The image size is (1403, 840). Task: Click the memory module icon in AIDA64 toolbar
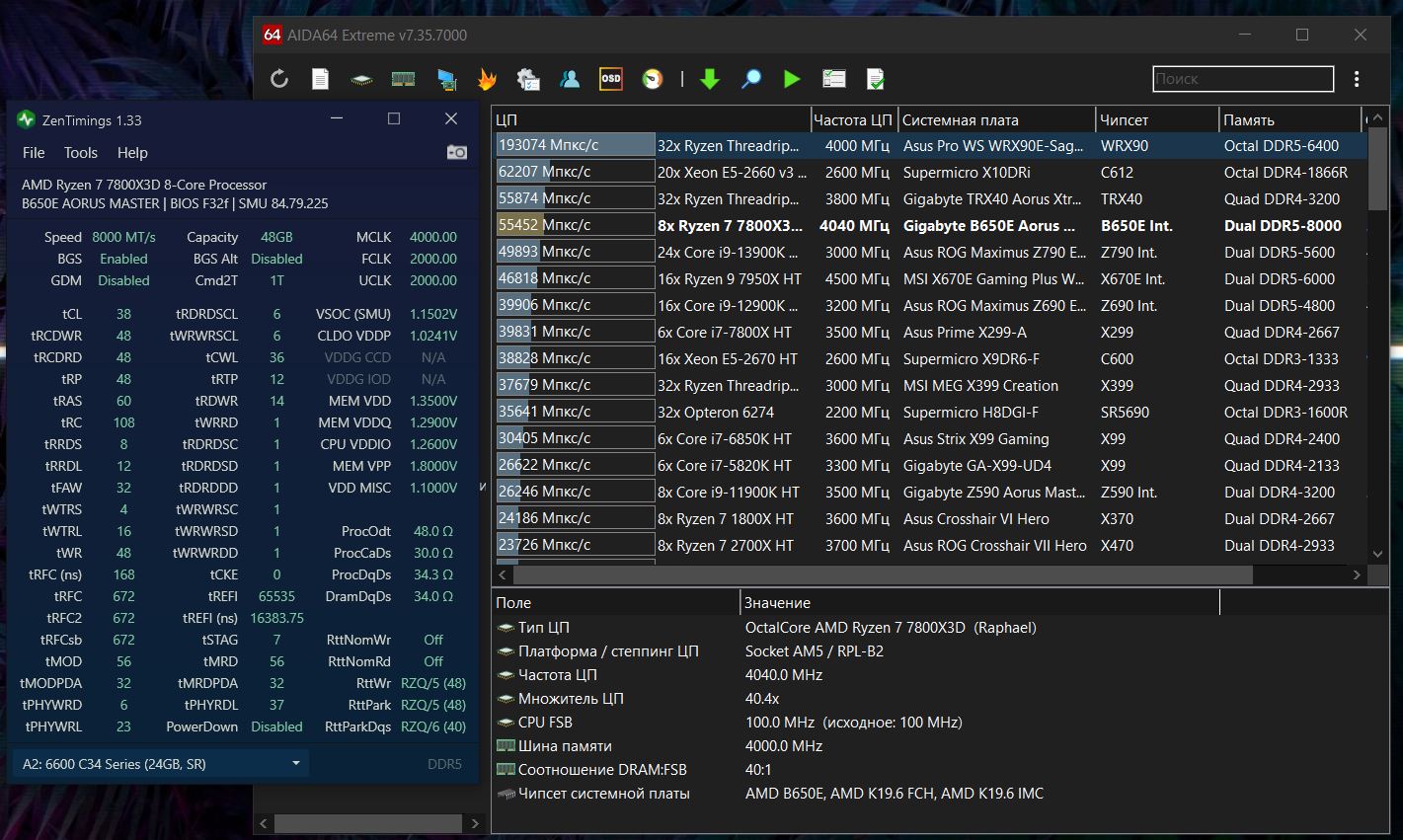click(403, 79)
